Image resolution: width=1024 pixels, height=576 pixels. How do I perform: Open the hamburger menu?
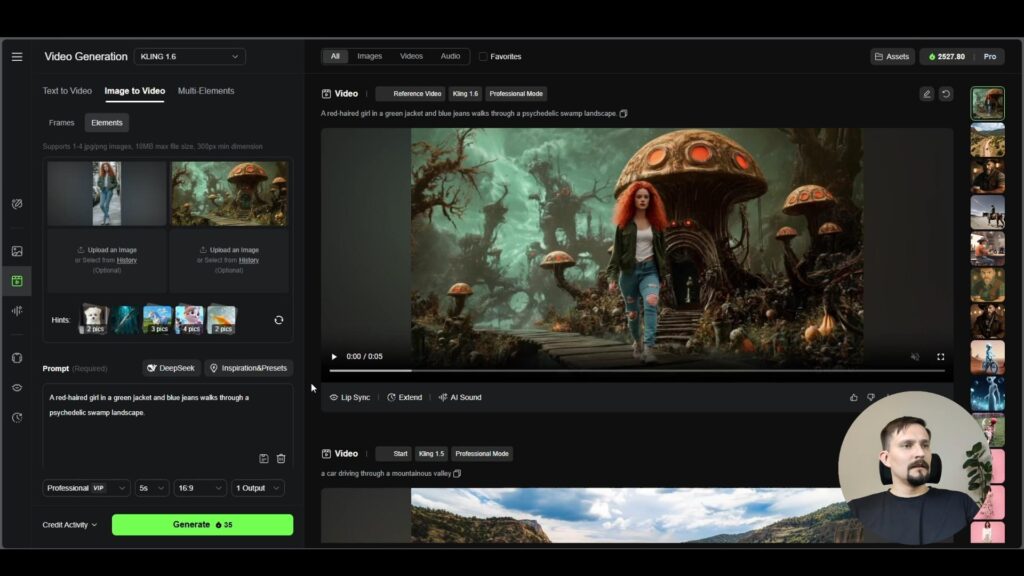[17, 57]
